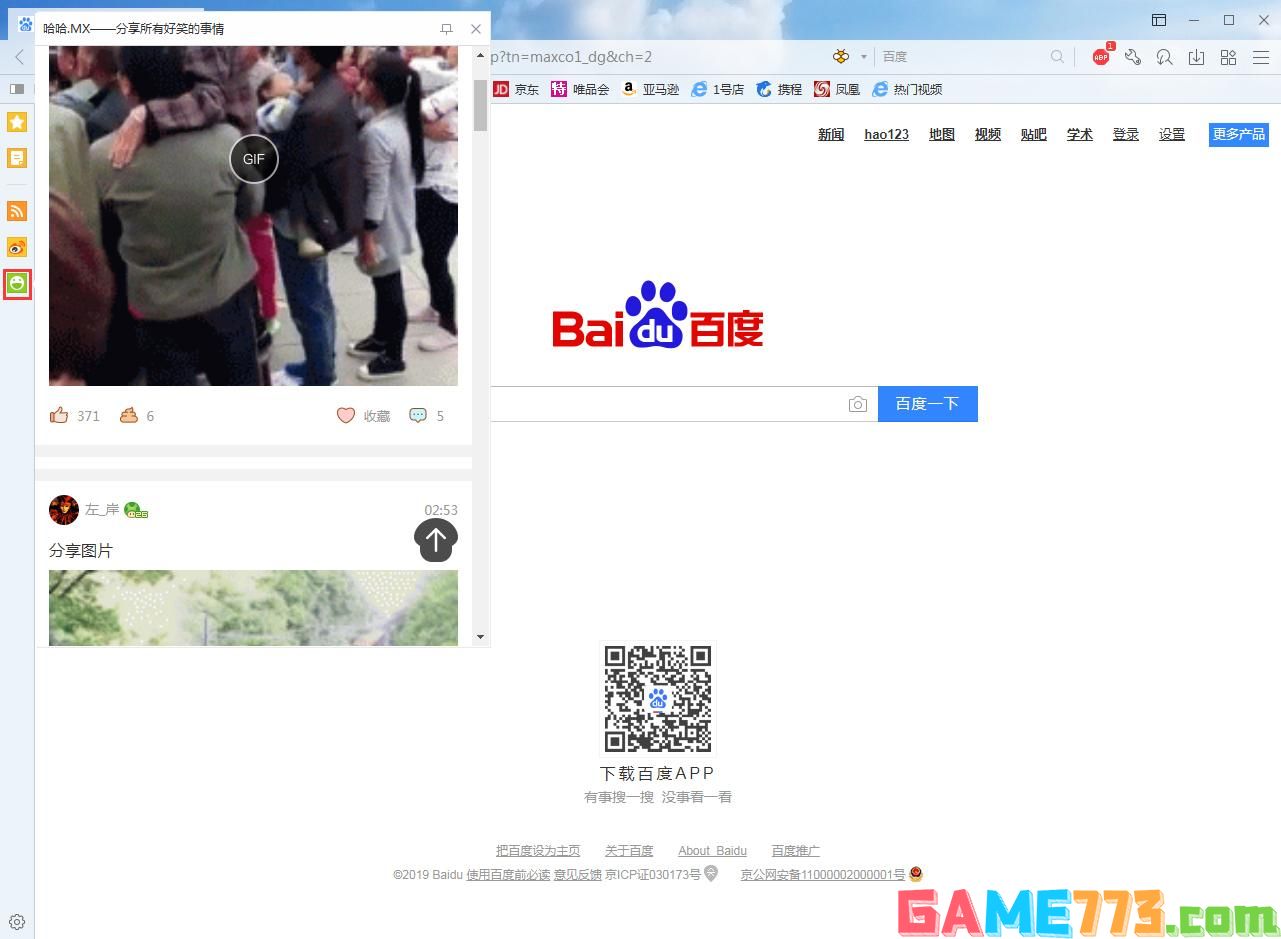Viewport: 1281px width, 939px height.
Task: Play the GIF in the post
Action: (254, 159)
